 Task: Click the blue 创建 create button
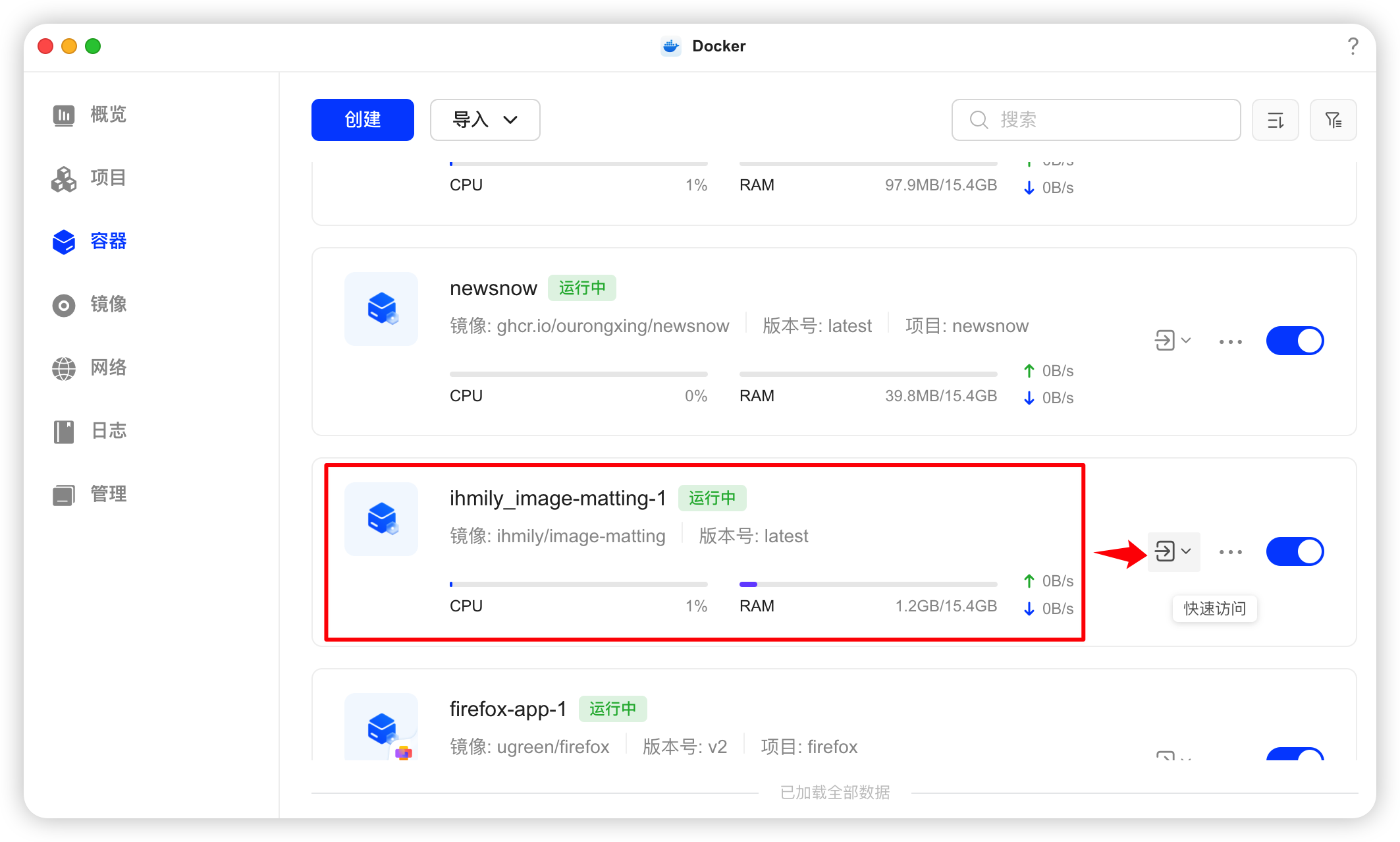tap(362, 120)
